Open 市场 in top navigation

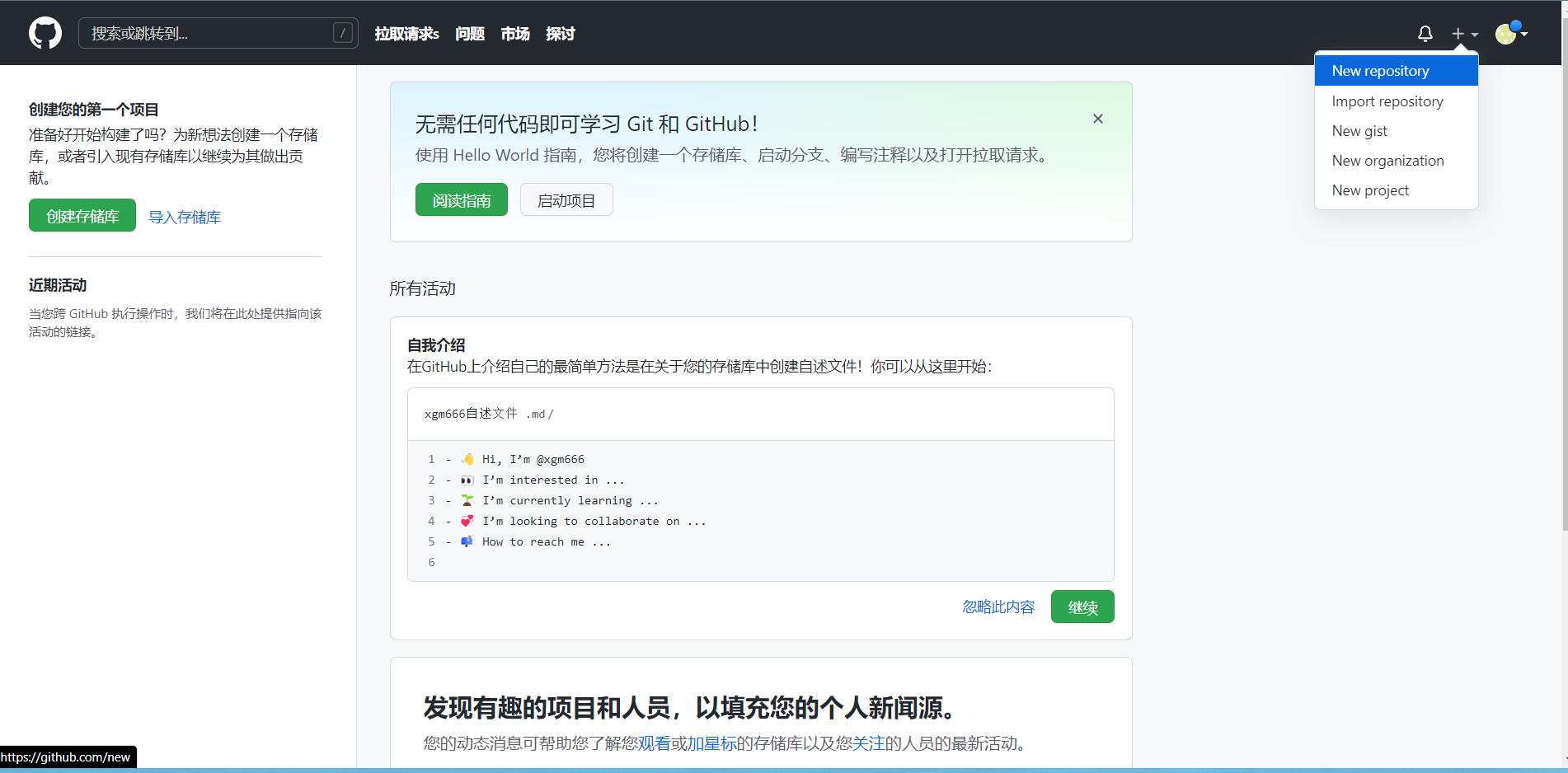click(515, 34)
